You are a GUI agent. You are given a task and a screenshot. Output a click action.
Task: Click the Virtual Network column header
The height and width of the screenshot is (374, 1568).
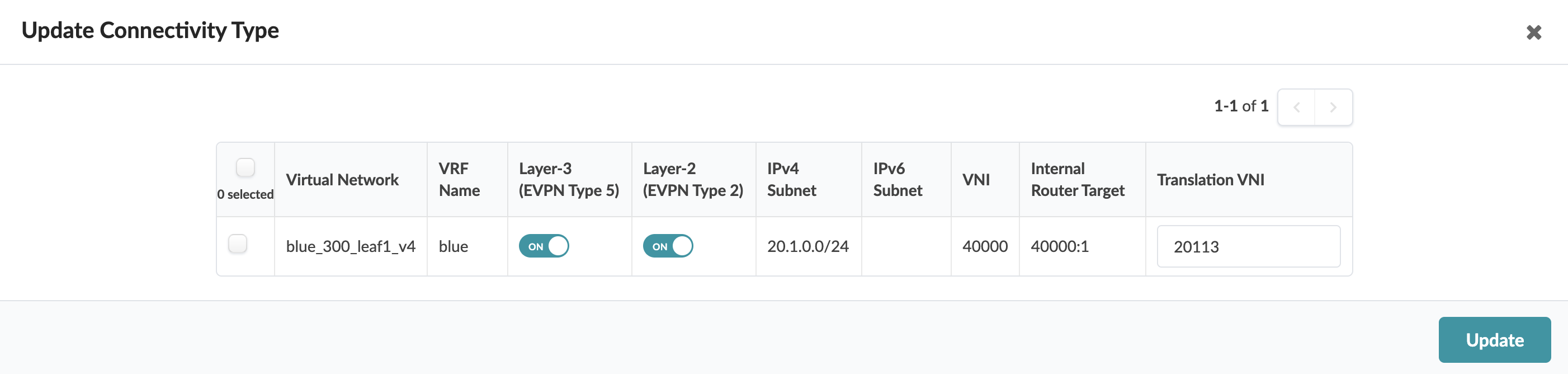click(x=342, y=180)
